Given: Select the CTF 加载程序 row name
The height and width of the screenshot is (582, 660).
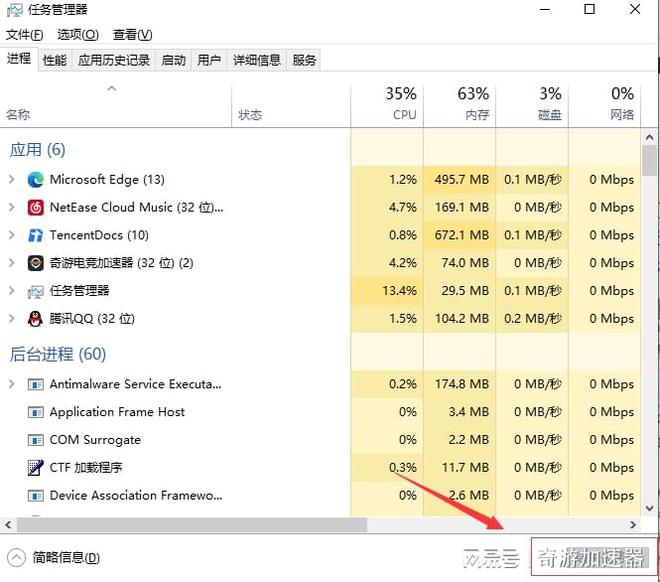Looking at the screenshot, I should [x=86, y=468].
